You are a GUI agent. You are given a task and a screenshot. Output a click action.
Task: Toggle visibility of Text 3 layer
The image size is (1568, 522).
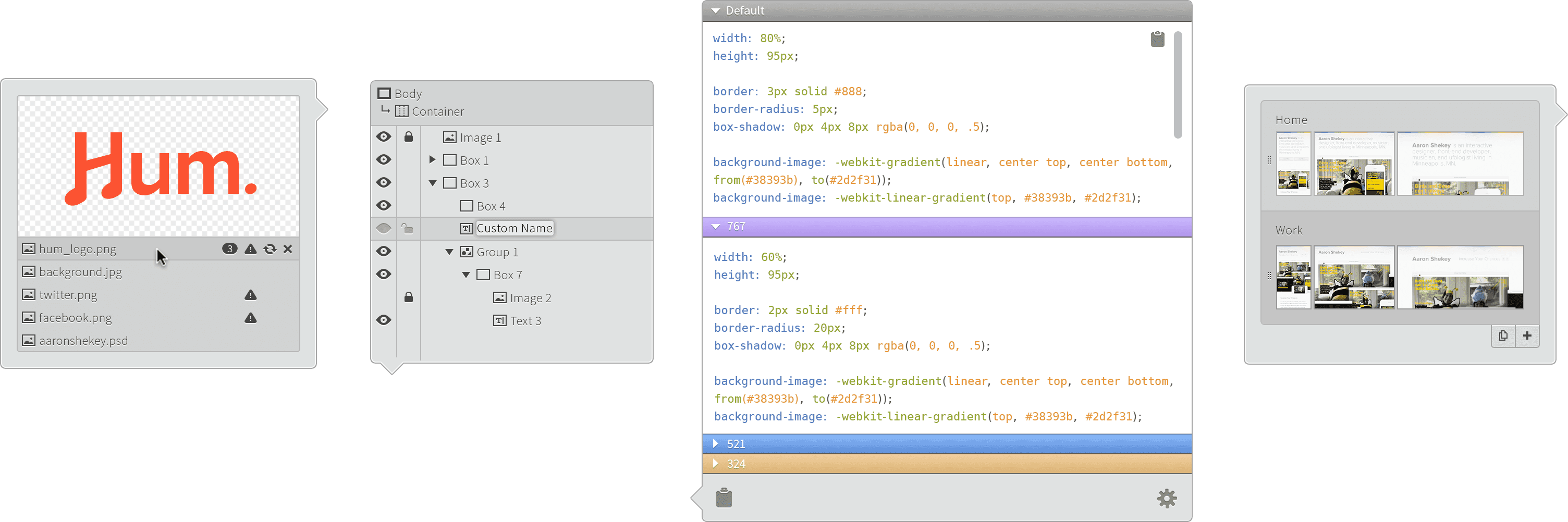click(384, 320)
